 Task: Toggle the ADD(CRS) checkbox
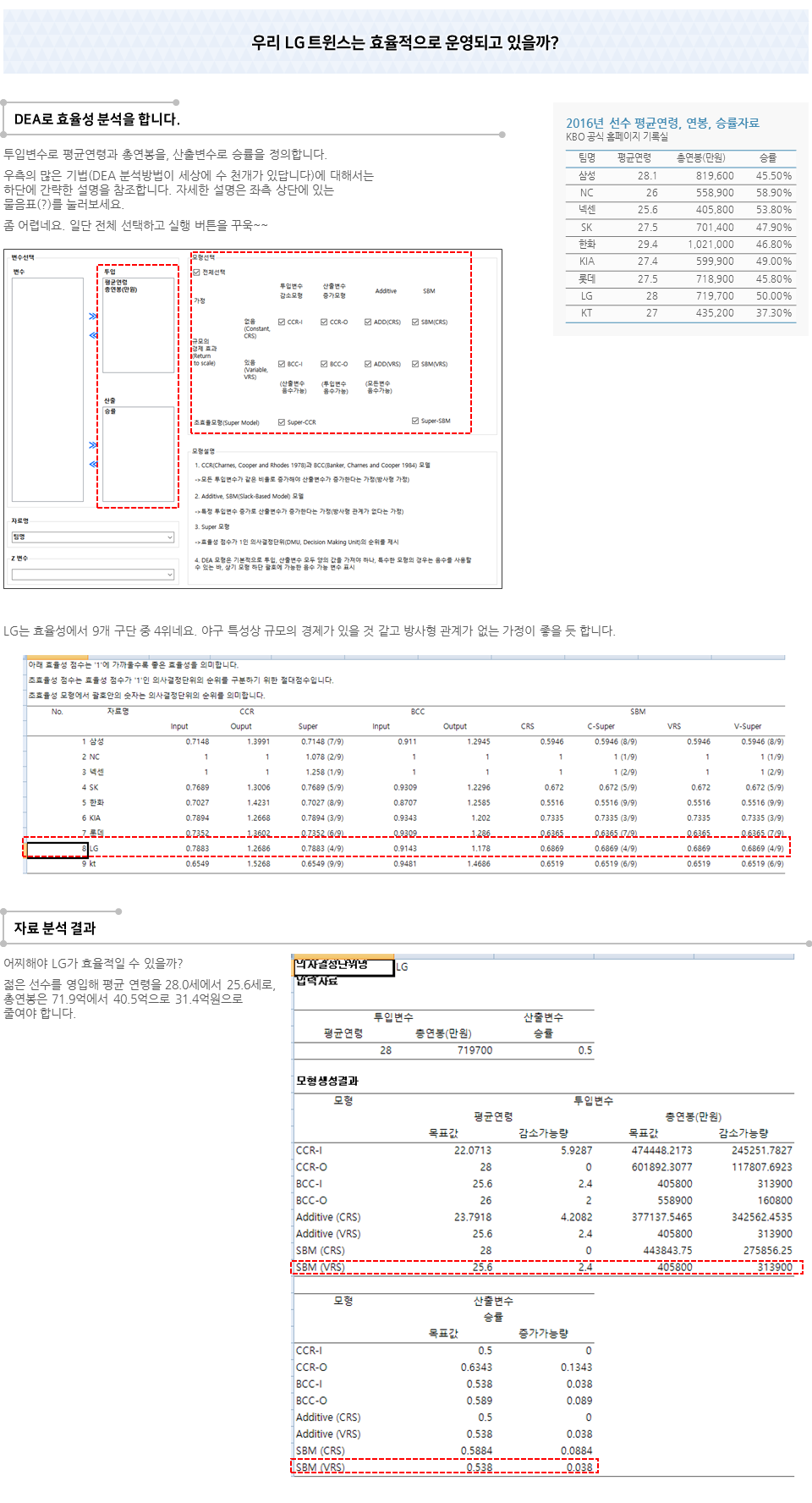[x=368, y=322]
